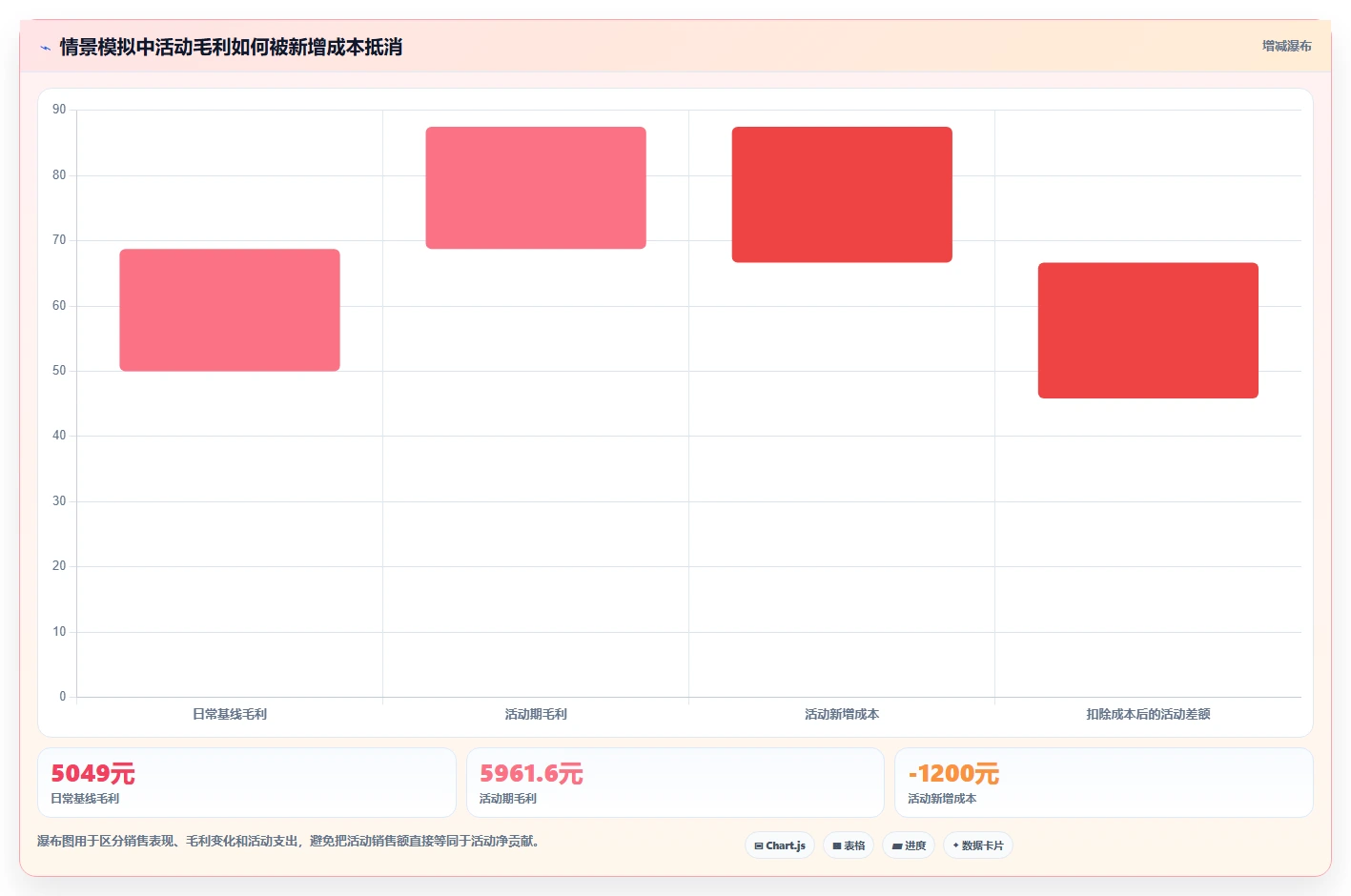Click the 活动期毛利 caption under 5961.6元

point(508,799)
